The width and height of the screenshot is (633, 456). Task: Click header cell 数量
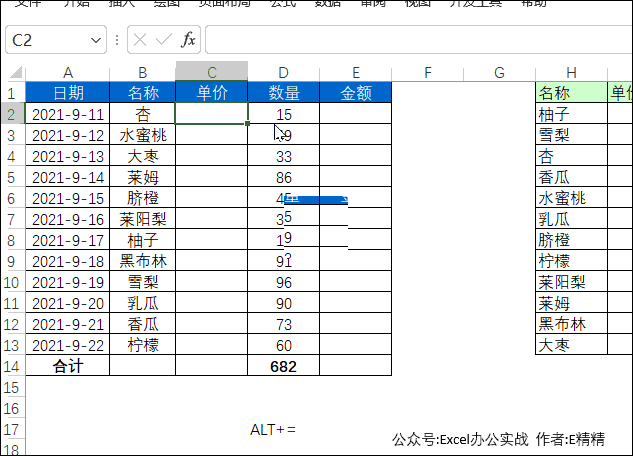[283, 92]
